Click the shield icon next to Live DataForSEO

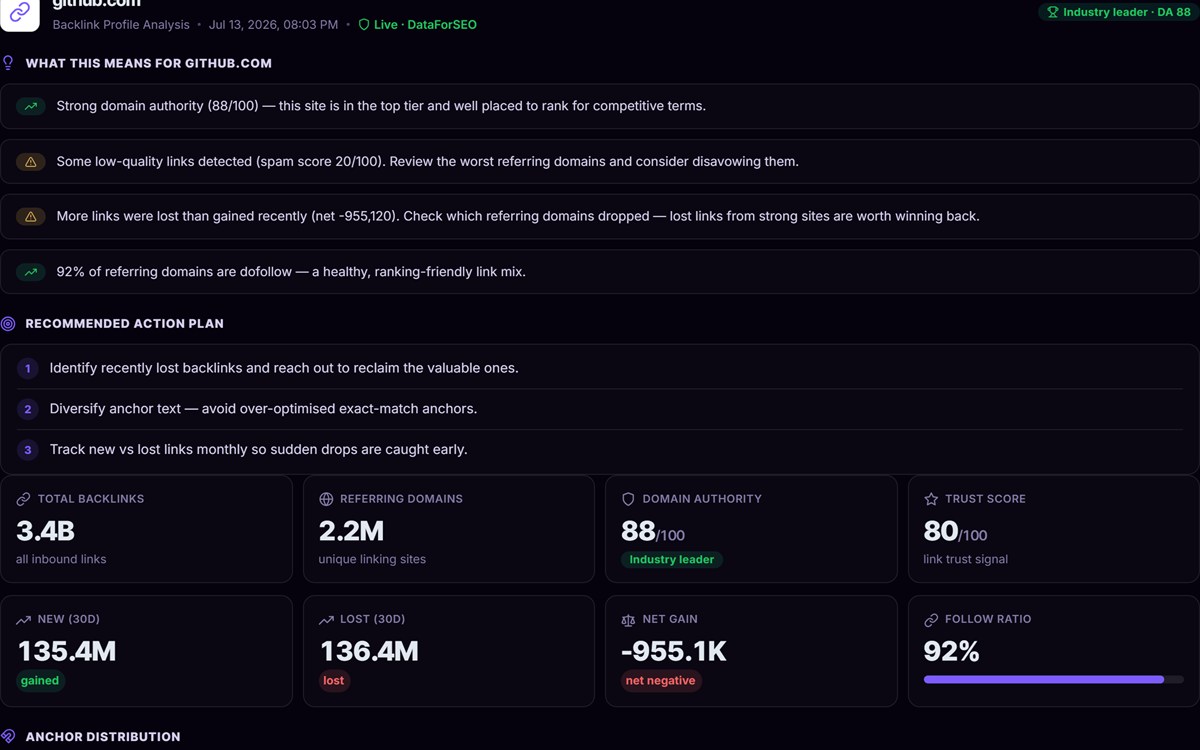tap(364, 25)
